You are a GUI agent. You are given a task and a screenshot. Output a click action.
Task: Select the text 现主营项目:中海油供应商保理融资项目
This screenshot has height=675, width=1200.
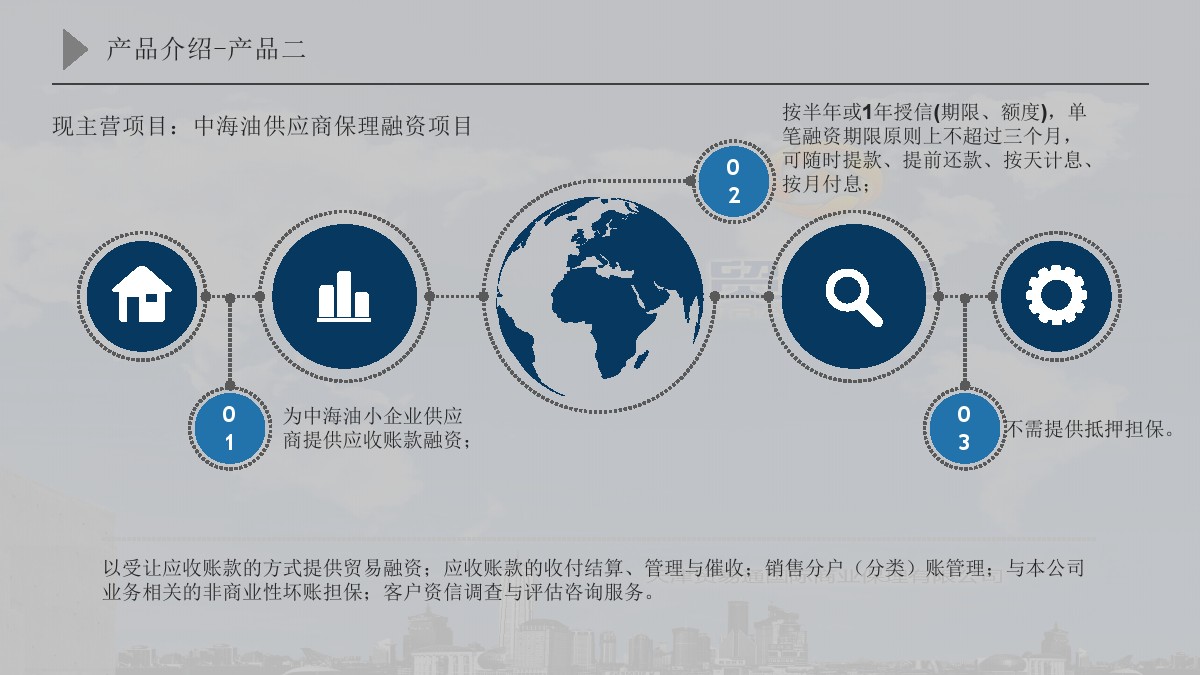coord(262,127)
